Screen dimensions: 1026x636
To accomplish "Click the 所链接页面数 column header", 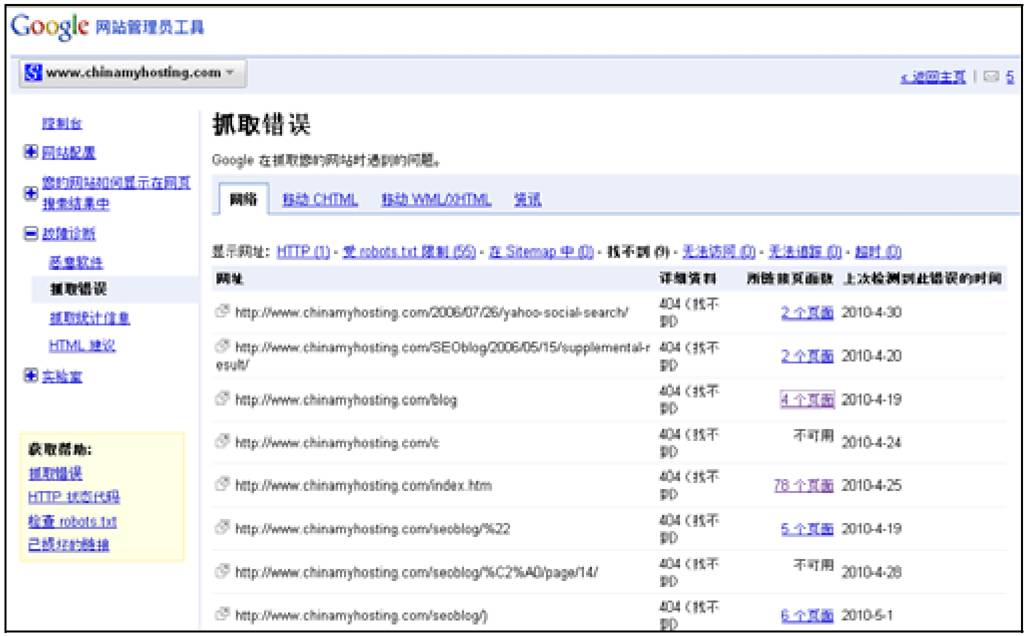I will 790,279.
